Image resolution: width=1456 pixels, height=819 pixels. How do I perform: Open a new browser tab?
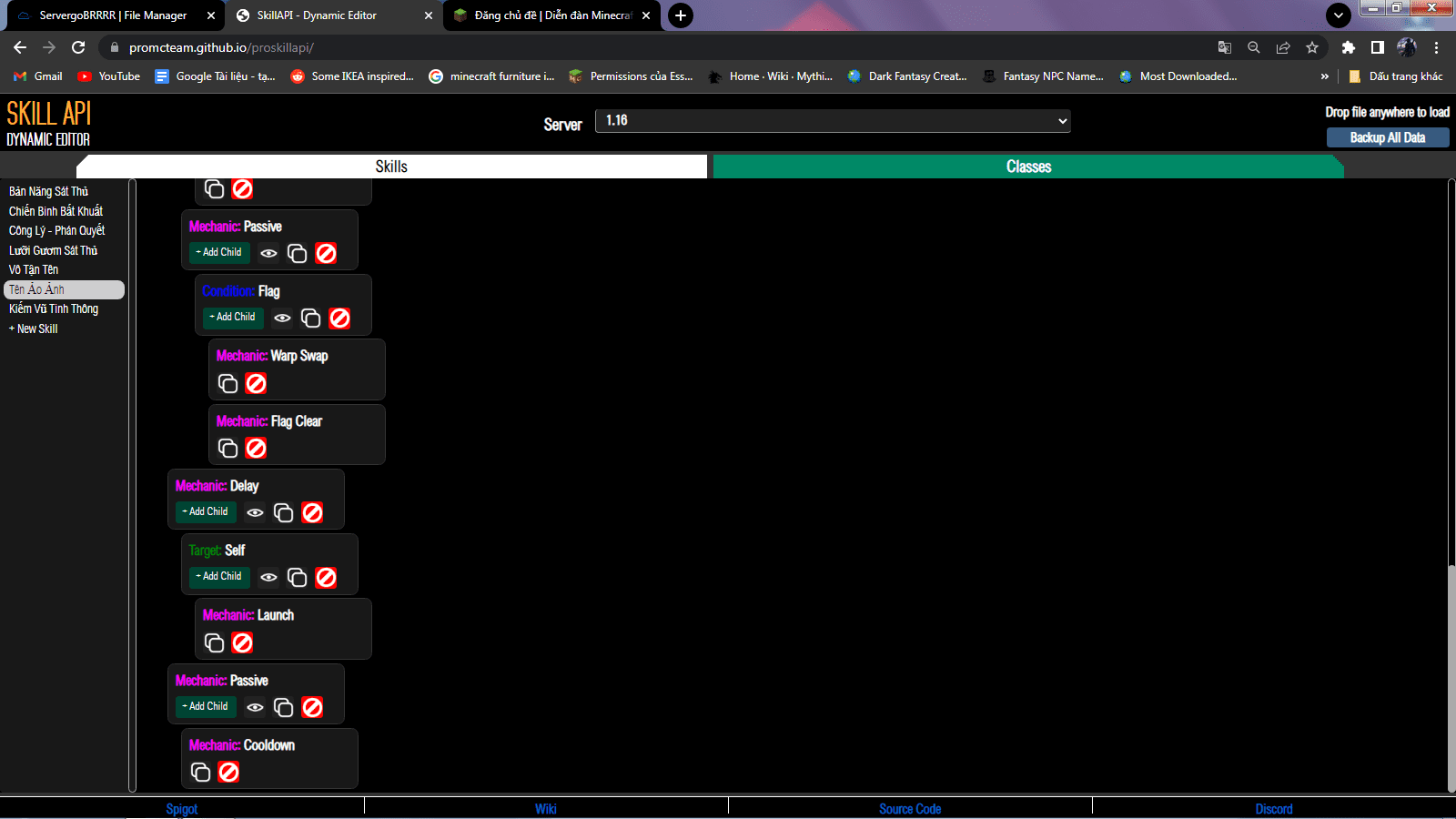[681, 15]
